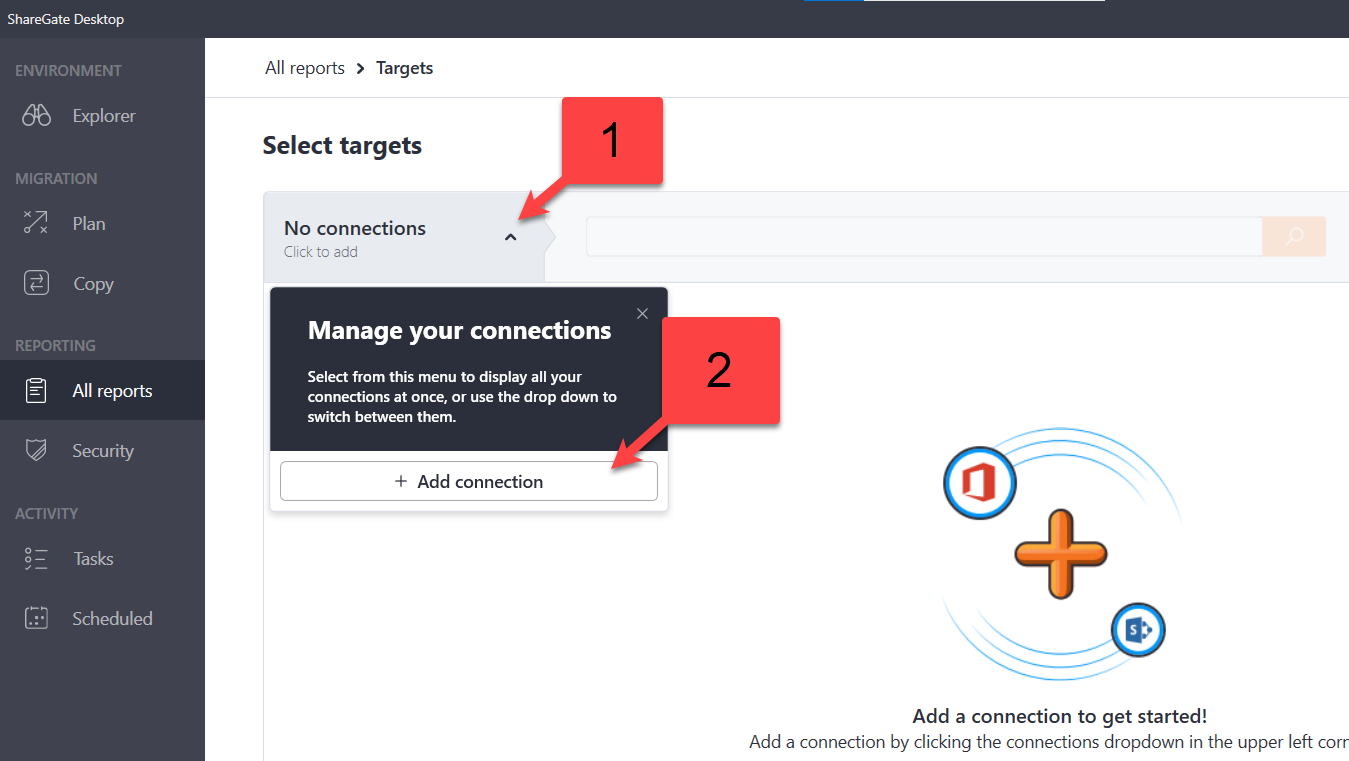Screen dimensions: 1349x761
Task: Click the orange plus illustration
Action: tap(1060, 553)
